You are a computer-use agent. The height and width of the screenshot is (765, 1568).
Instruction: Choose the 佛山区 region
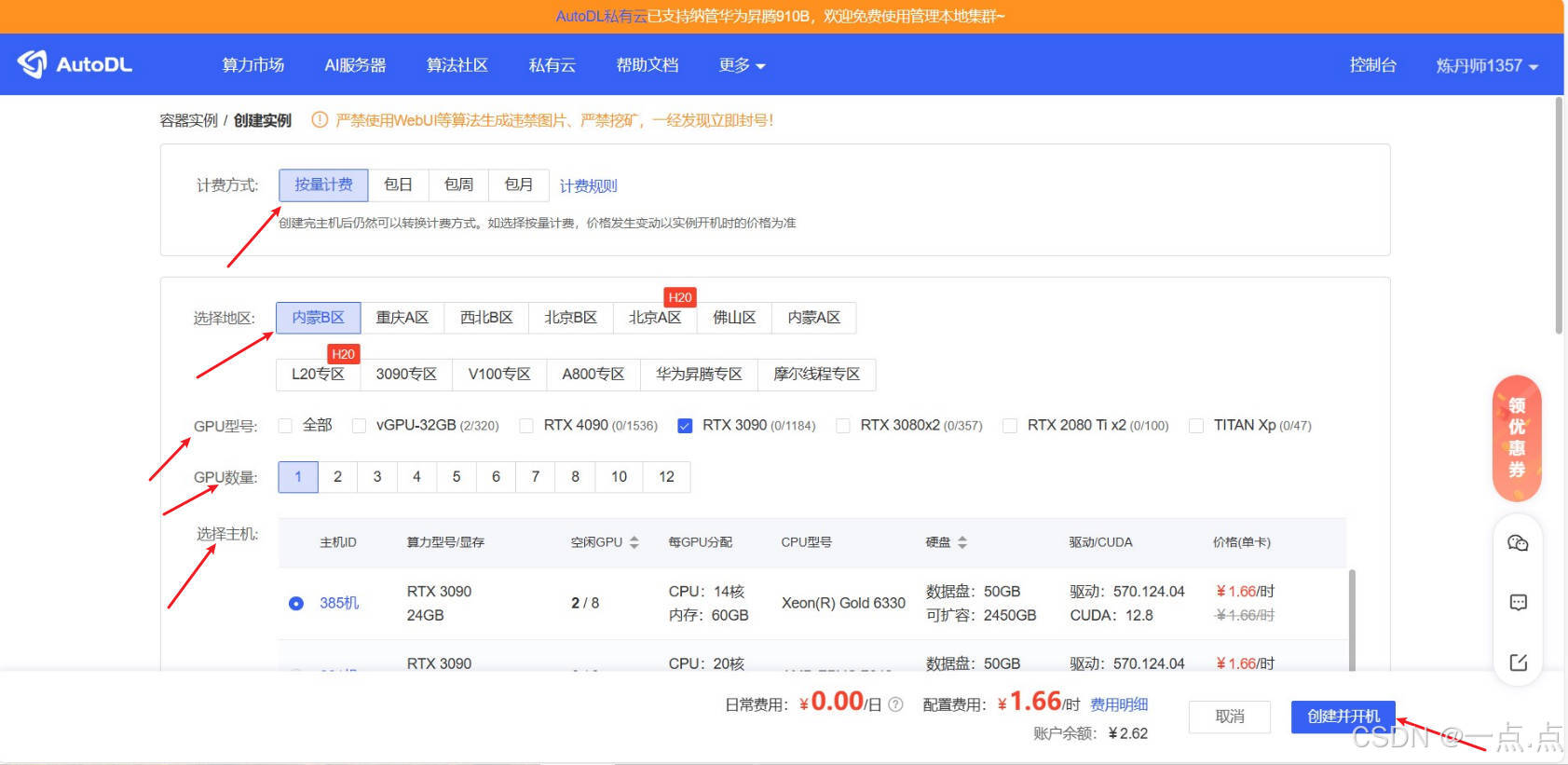(x=734, y=318)
